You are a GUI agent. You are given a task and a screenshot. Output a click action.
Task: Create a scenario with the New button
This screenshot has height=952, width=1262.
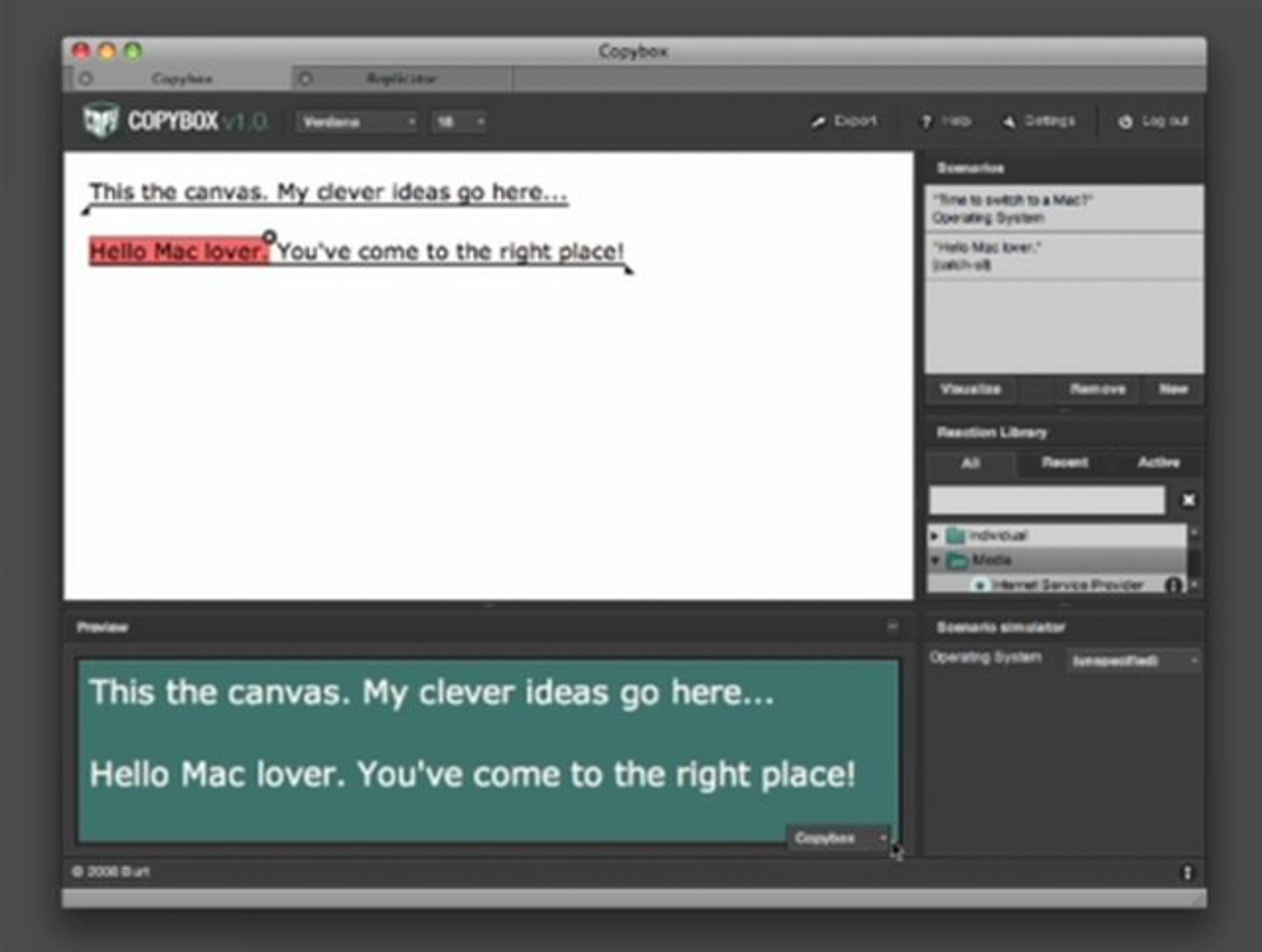tap(1173, 389)
